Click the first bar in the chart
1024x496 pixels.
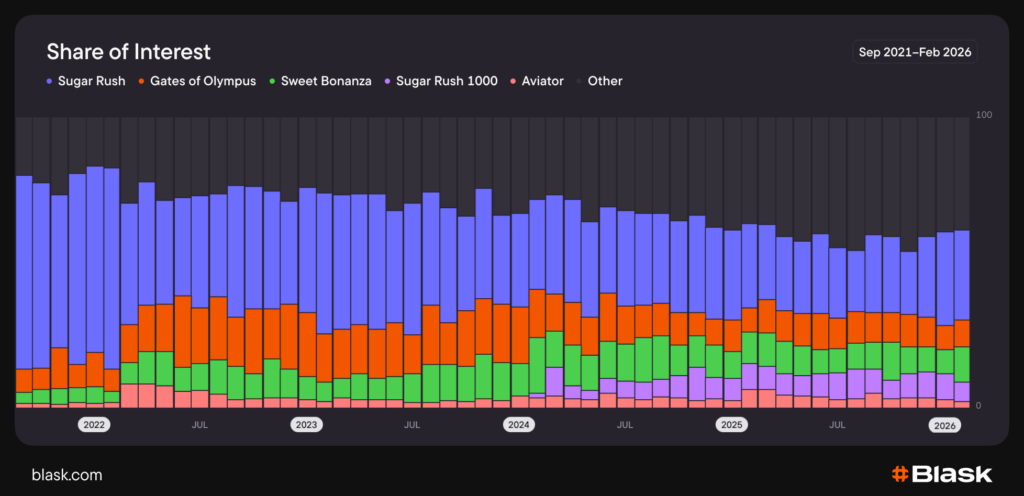[24, 290]
